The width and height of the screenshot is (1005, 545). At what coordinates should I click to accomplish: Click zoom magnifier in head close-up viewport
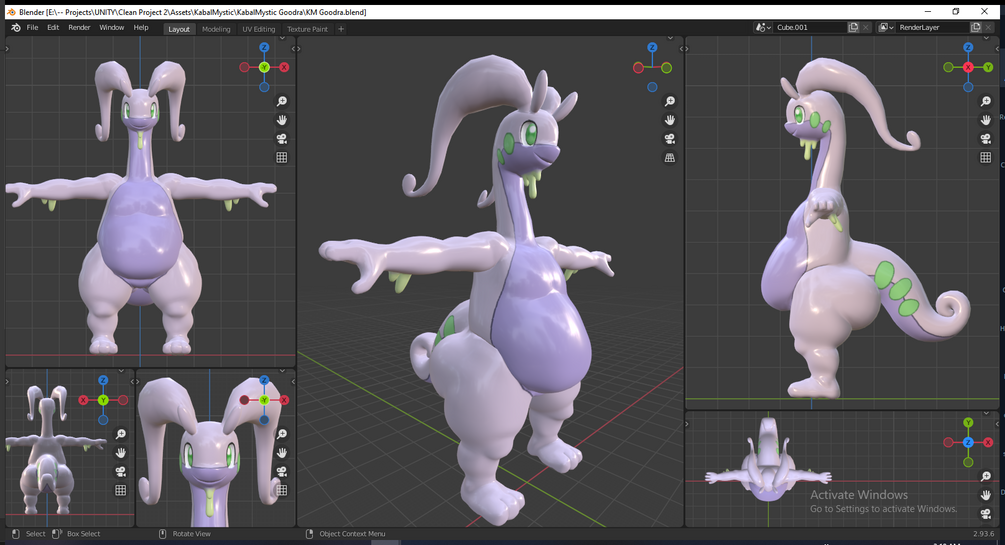(281, 434)
